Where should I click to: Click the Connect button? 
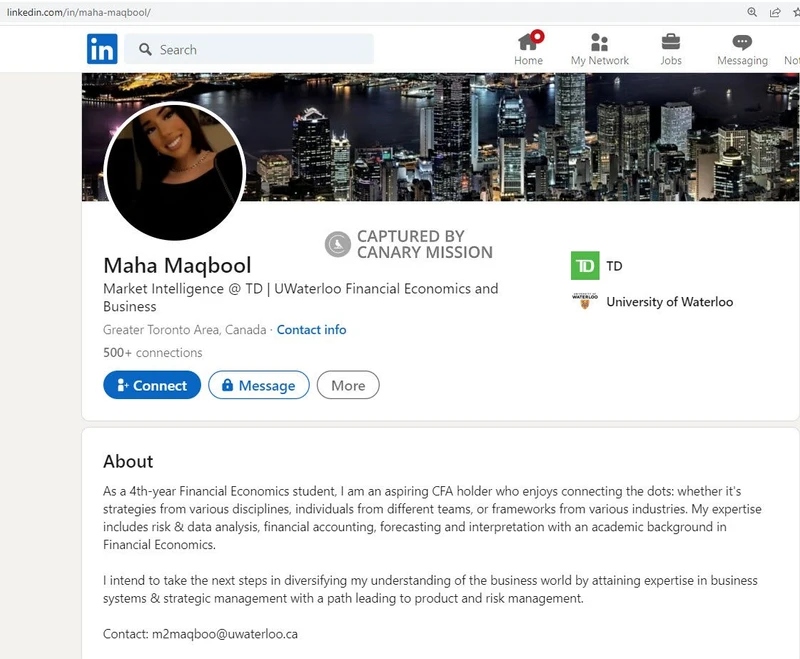tap(152, 385)
